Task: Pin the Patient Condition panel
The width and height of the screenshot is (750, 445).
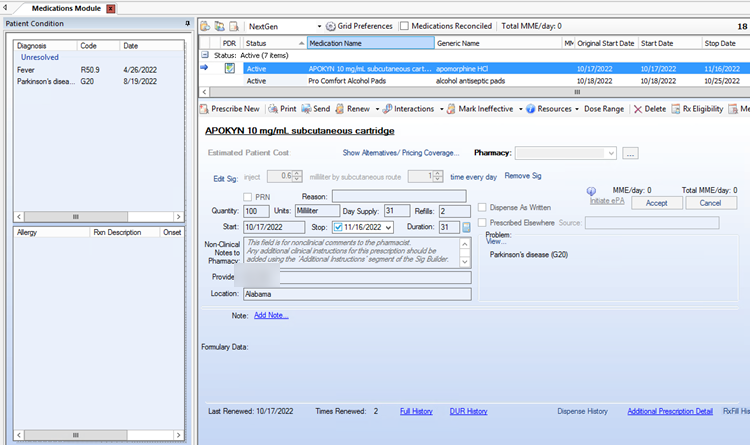Action: pos(187,23)
